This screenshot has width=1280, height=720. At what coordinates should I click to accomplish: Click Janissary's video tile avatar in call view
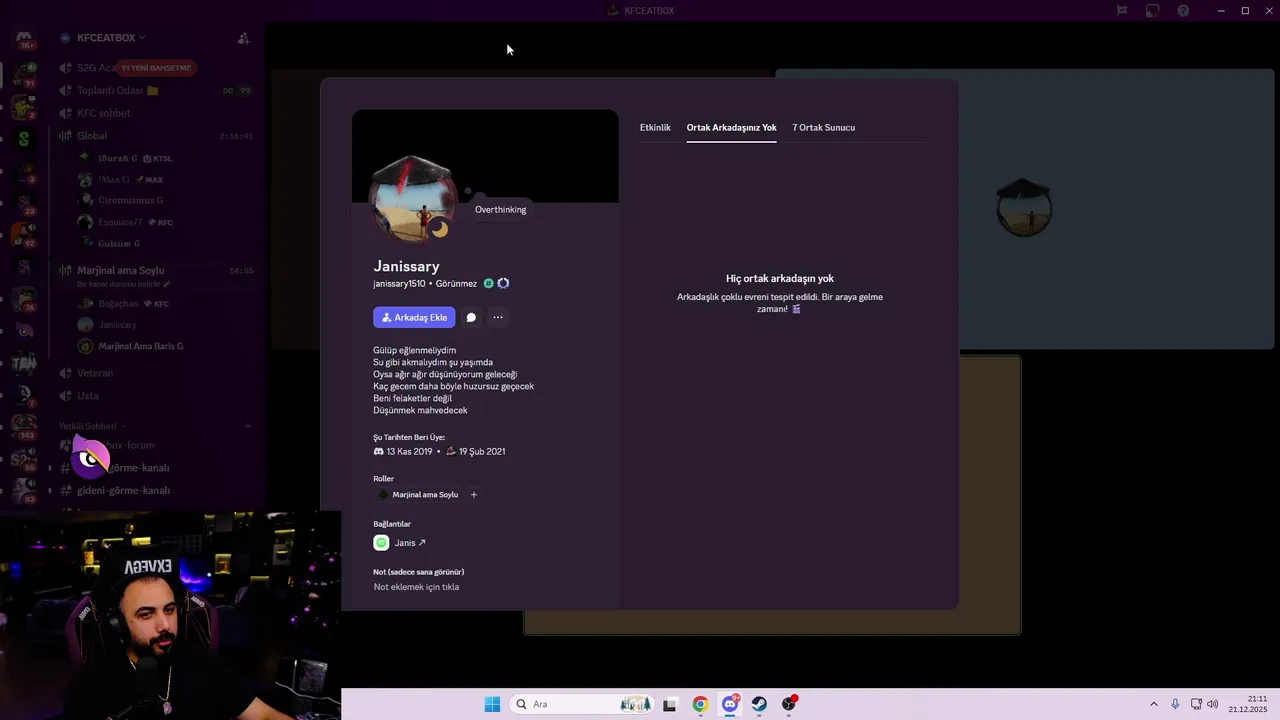coord(1024,208)
